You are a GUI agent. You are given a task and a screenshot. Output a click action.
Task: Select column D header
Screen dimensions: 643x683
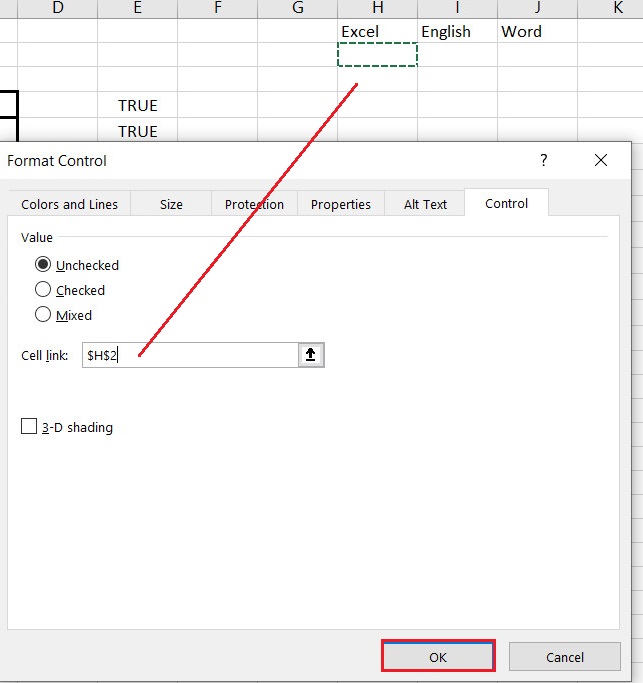(58, 8)
